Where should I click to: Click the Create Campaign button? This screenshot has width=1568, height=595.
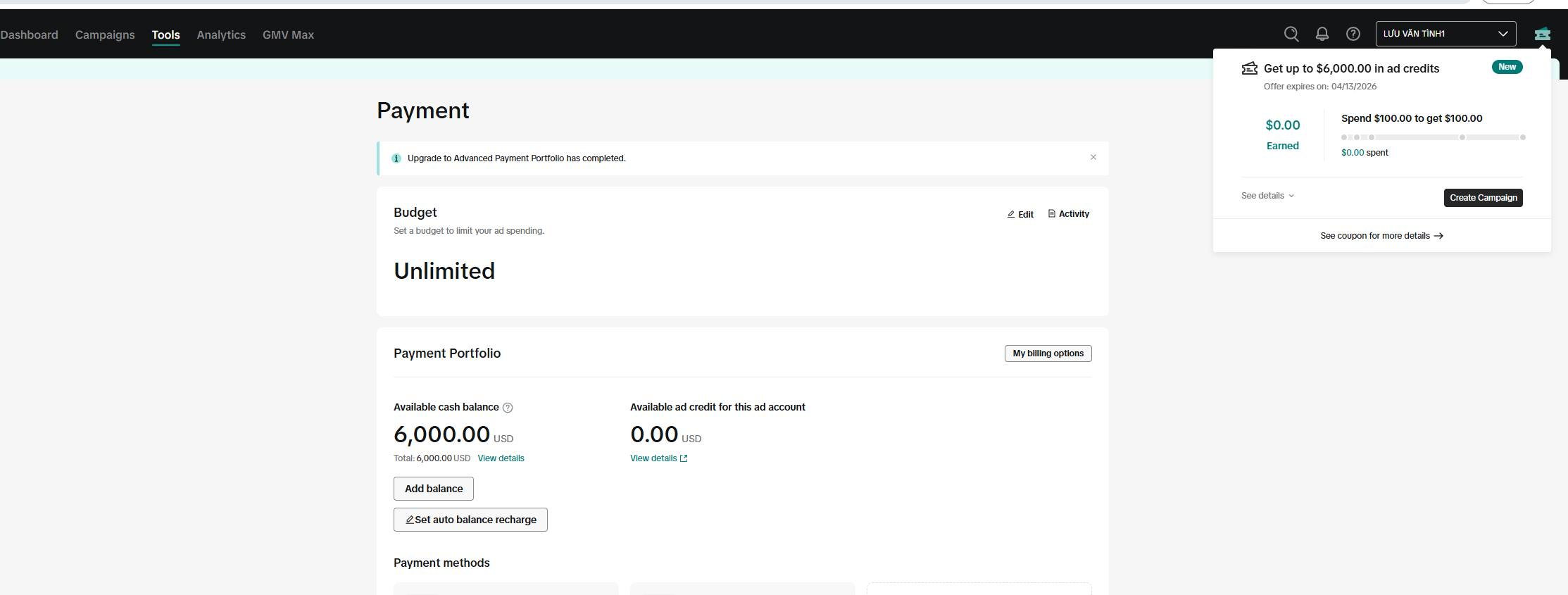(1483, 198)
